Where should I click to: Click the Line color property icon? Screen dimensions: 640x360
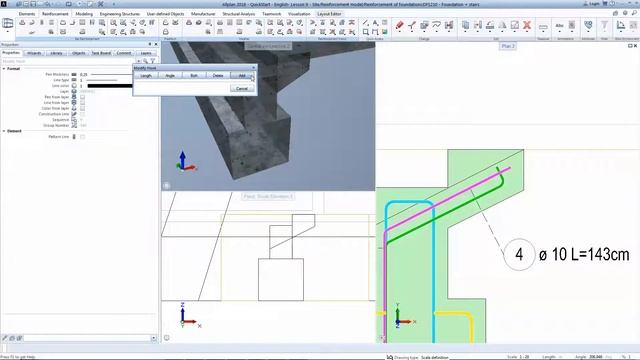74,86
